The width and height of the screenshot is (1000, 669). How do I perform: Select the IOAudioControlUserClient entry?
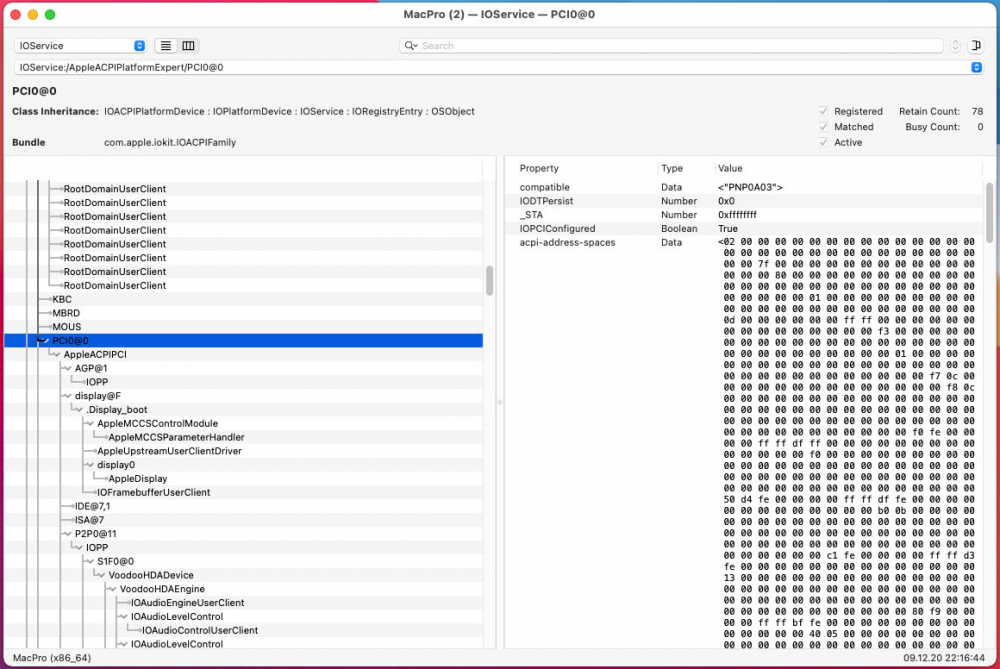click(200, 630)
